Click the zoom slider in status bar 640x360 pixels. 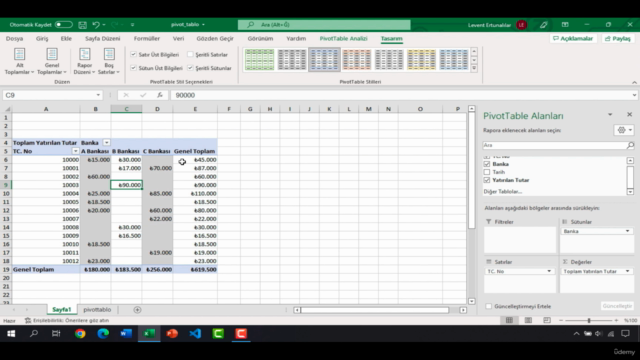click(589, 321)
